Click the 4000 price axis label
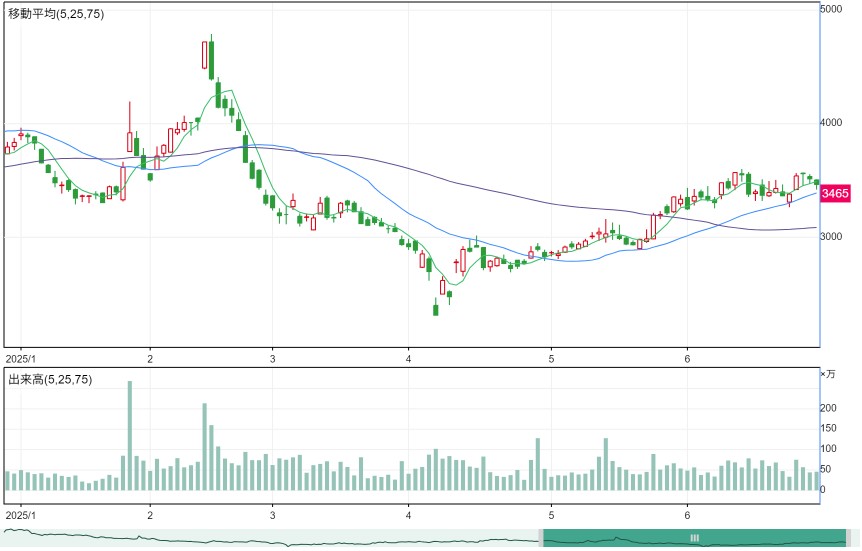Image resolution: width=862 pixels, height=551 pixels. click(831, 122)
